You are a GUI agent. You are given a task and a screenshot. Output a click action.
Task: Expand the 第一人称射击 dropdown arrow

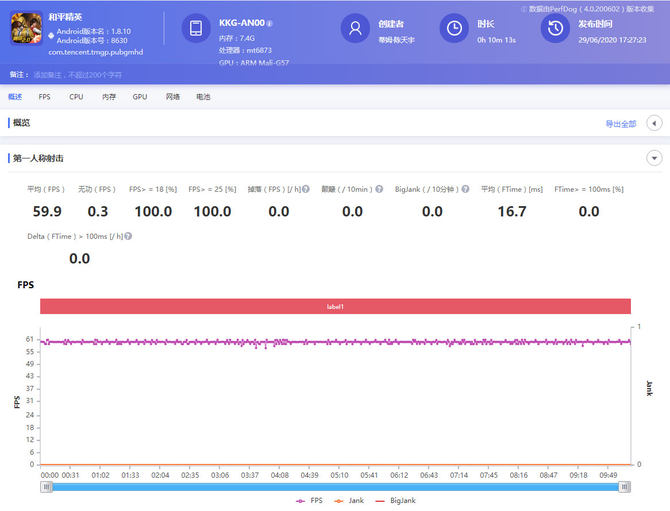click(655, 158)
